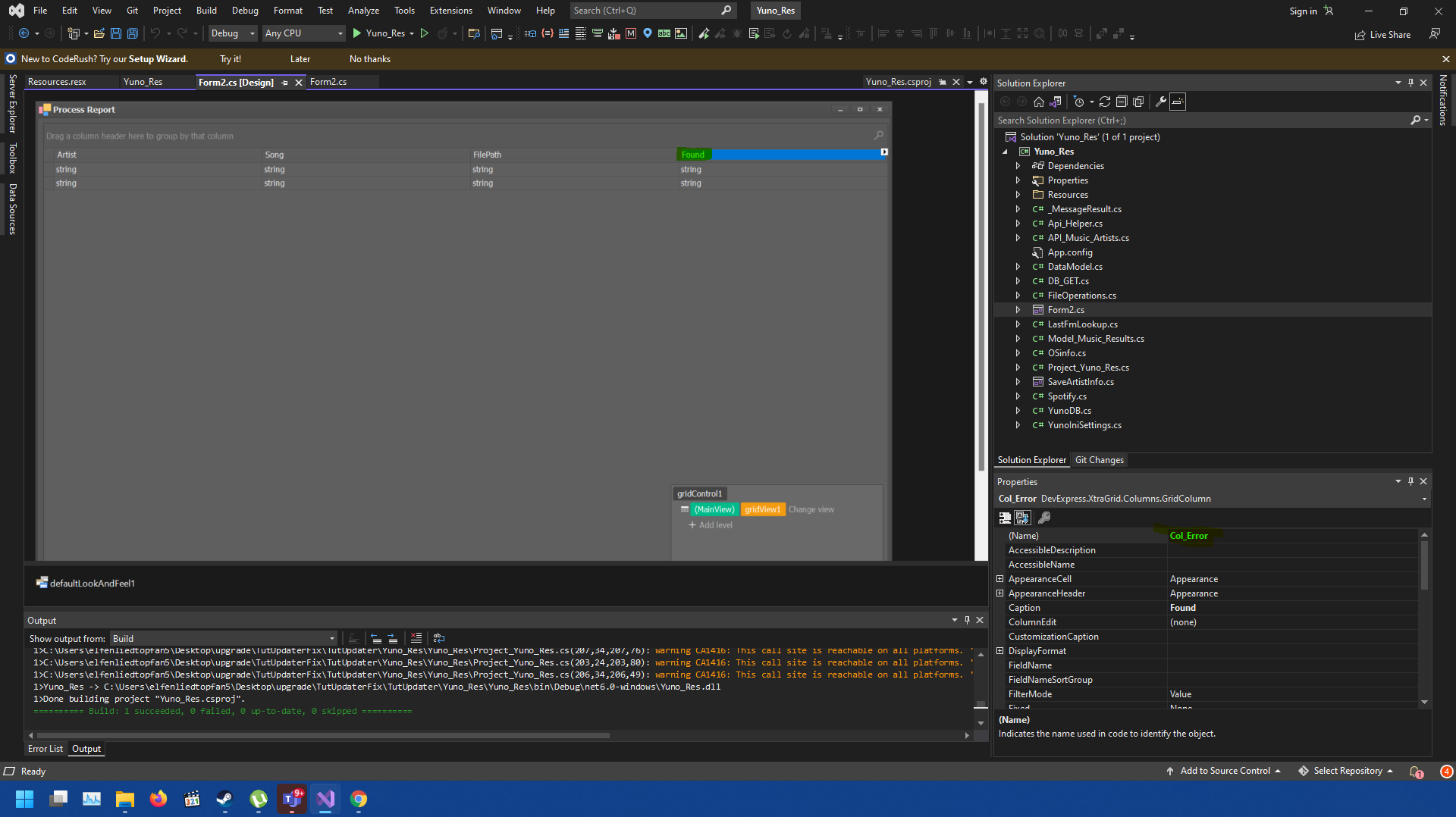Switch to Resources.resx tab
Image resolution: width=1456 pixels, height=817 pixels.
pyautogui.click(x=57, y=82)
